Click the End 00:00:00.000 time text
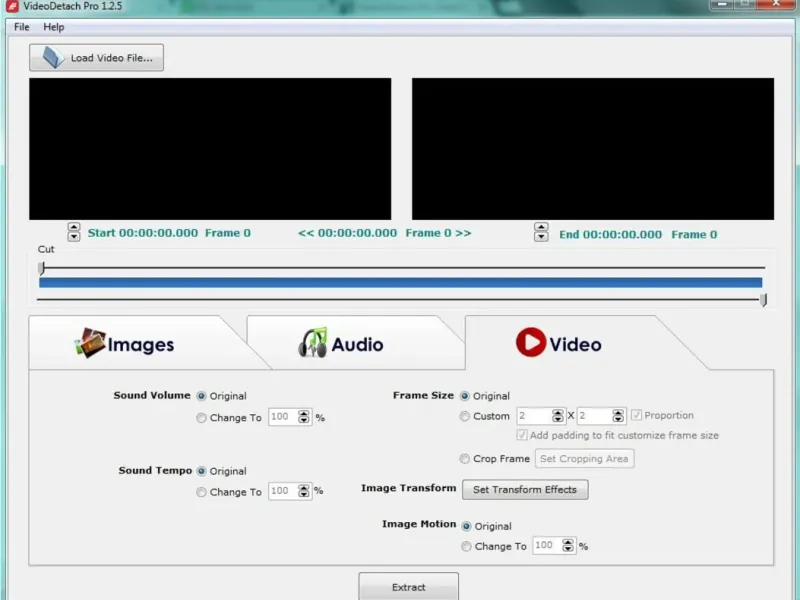This screenshot has height=600, width=800. click(x=610, y=235)
